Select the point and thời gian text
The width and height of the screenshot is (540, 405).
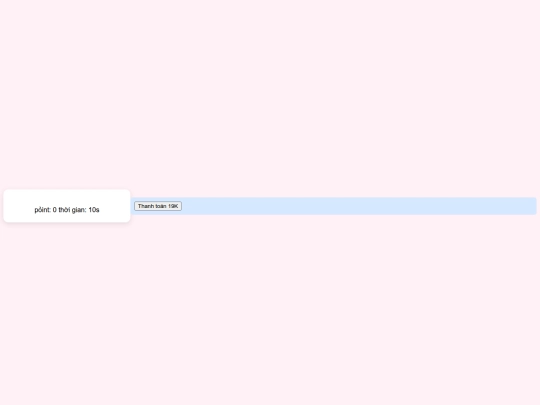point(67,210)
